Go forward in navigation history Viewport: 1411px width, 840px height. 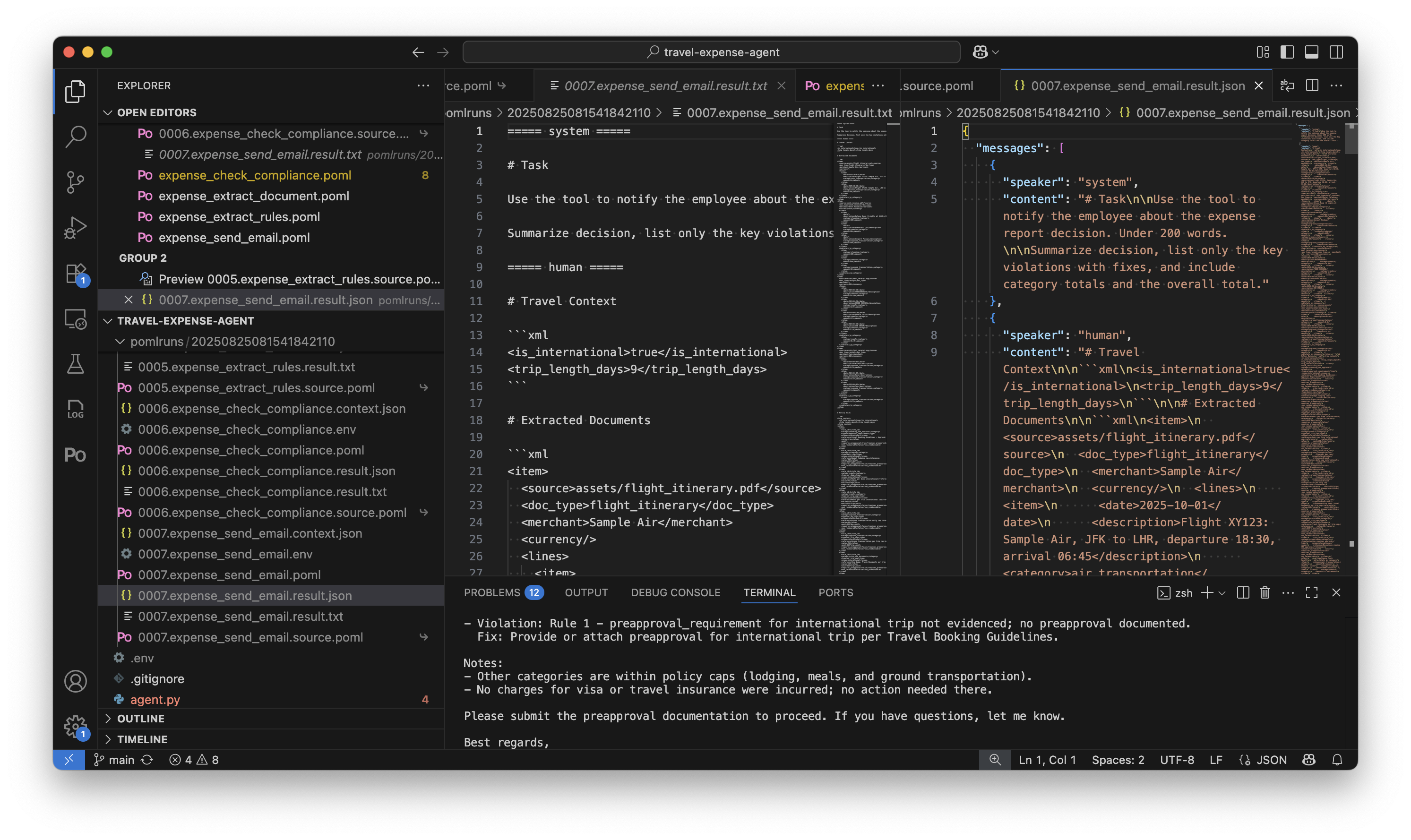(443, 52)
